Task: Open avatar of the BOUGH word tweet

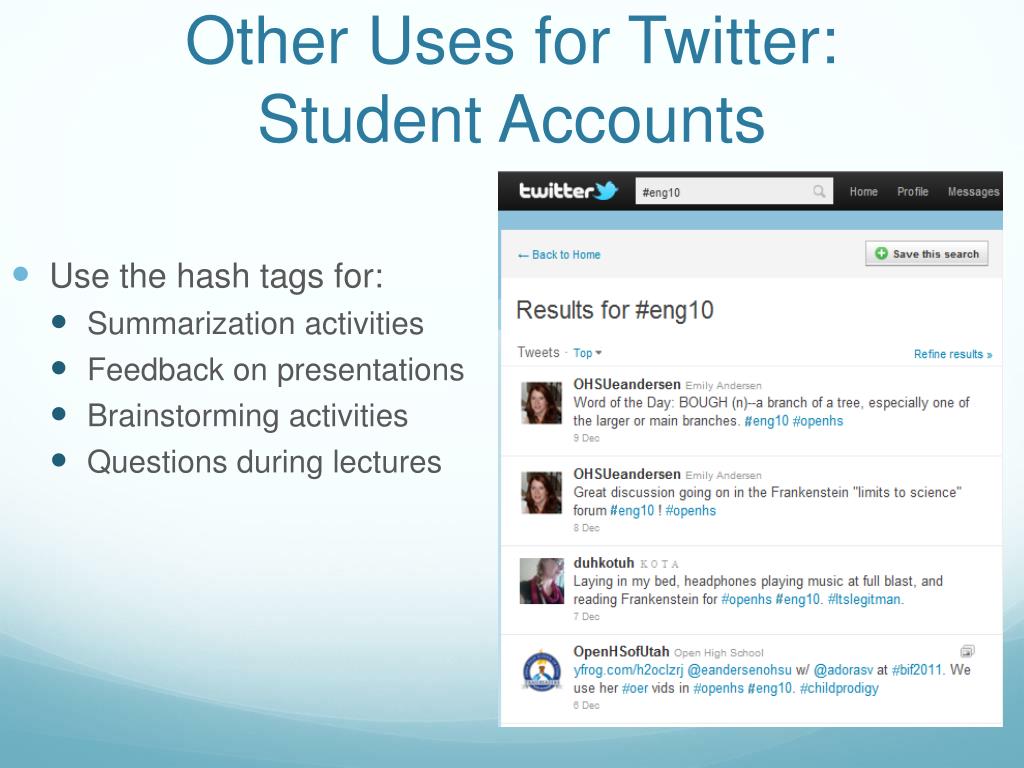Action: tap(541, 403)
